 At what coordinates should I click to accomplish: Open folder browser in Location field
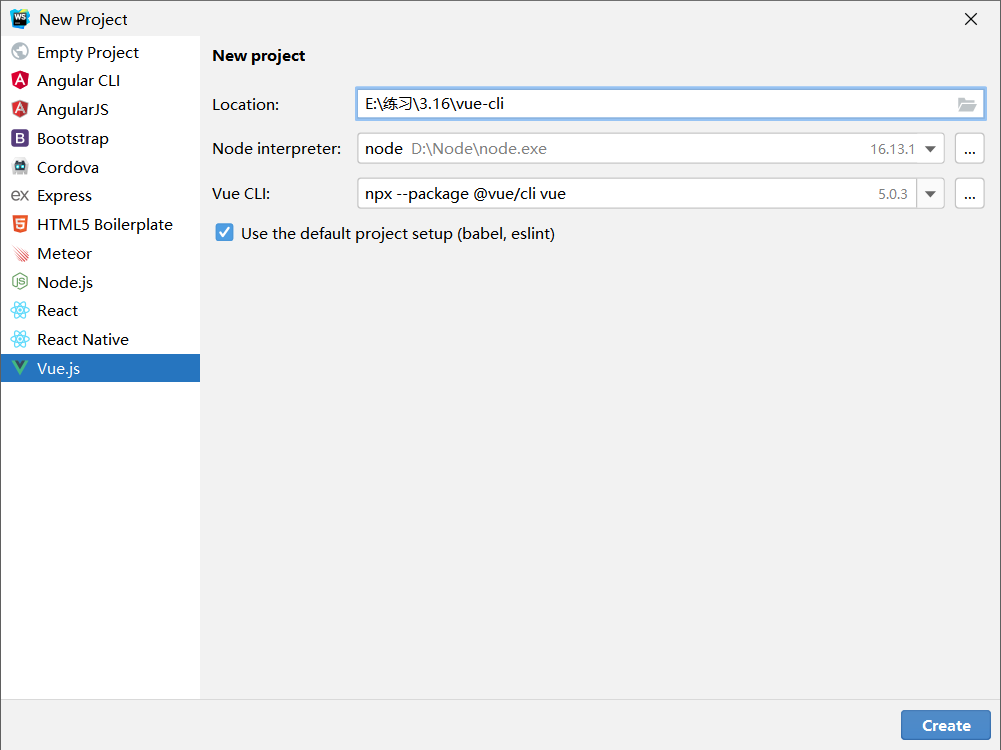(966, 104)
